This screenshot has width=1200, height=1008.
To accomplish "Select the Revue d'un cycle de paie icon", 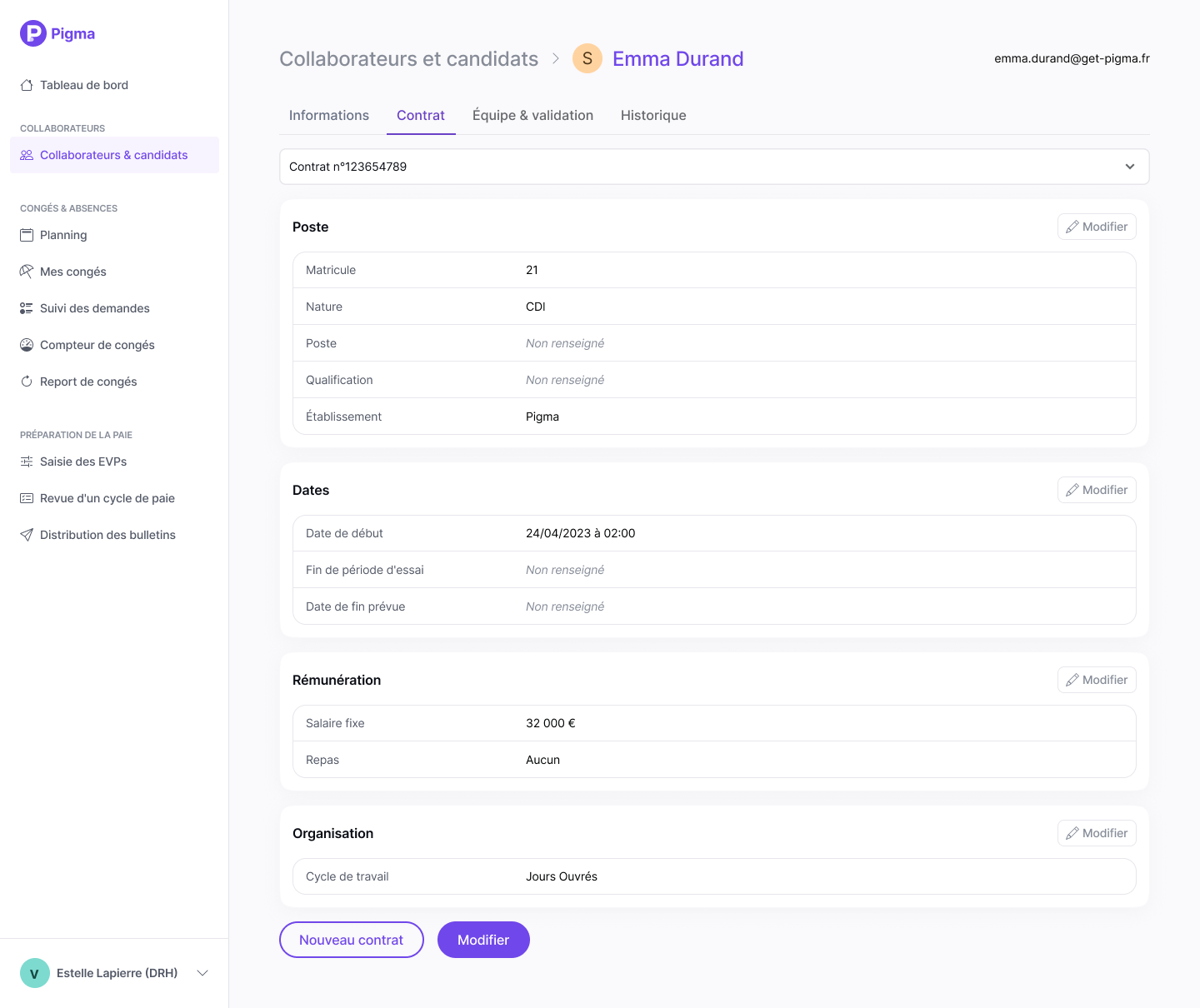I will click(27, 498).
